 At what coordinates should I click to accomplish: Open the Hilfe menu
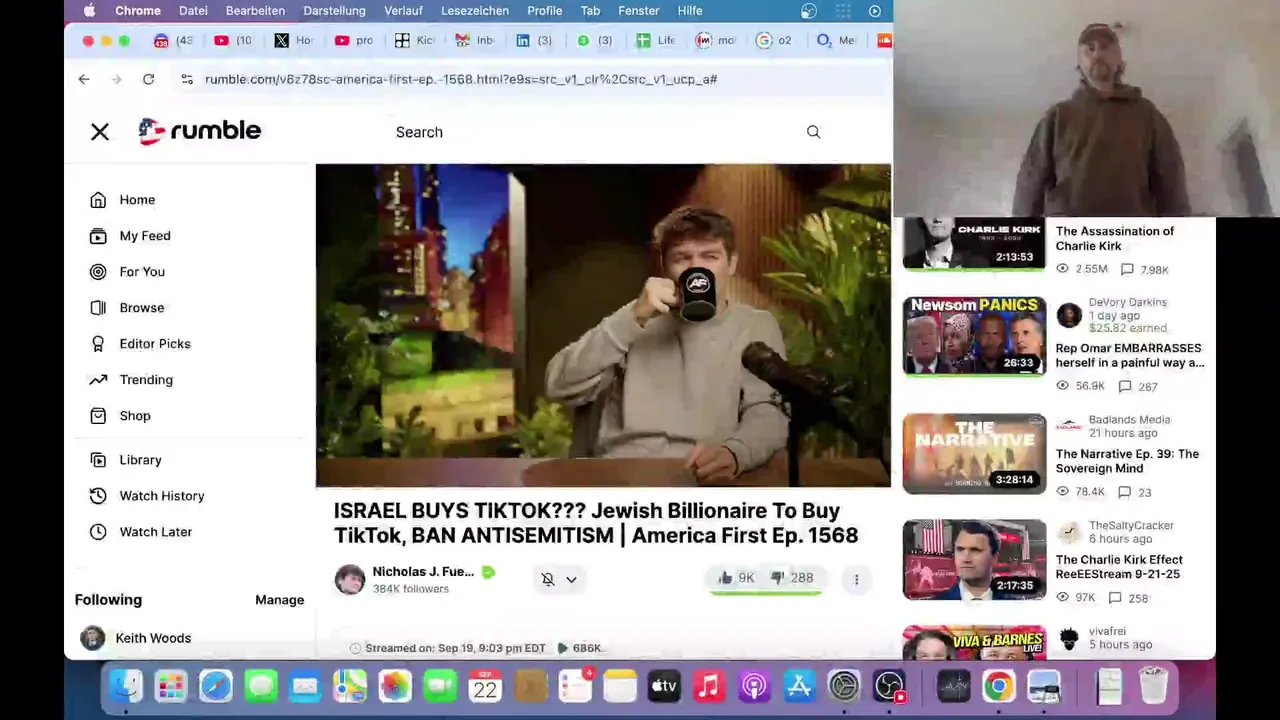(690, 10)
